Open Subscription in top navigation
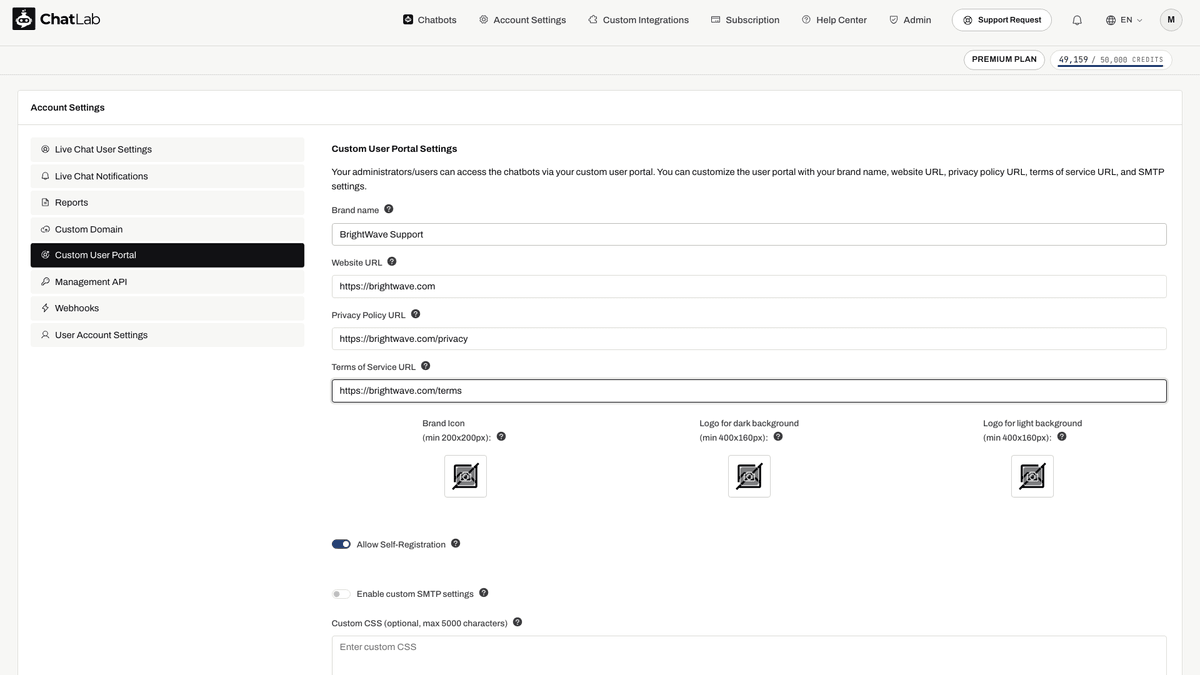 pos(745,20)
